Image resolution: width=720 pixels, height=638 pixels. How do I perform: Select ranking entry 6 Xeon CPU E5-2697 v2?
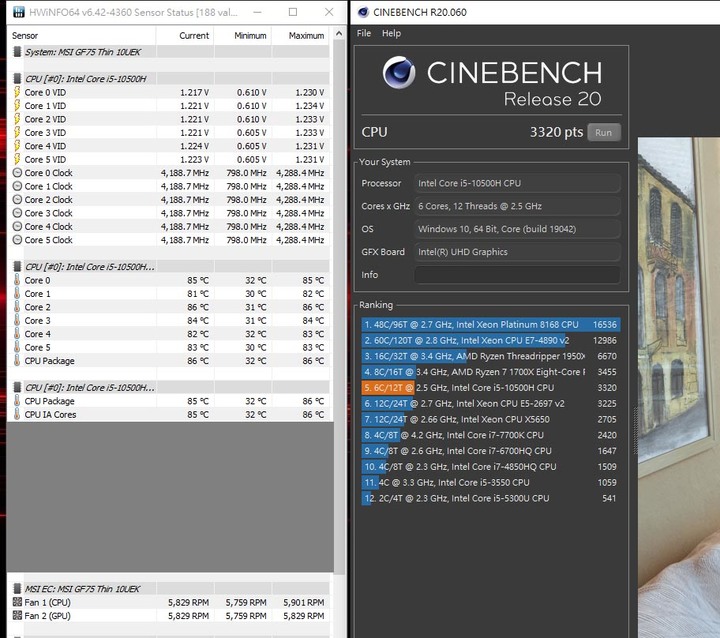point(490,403)
